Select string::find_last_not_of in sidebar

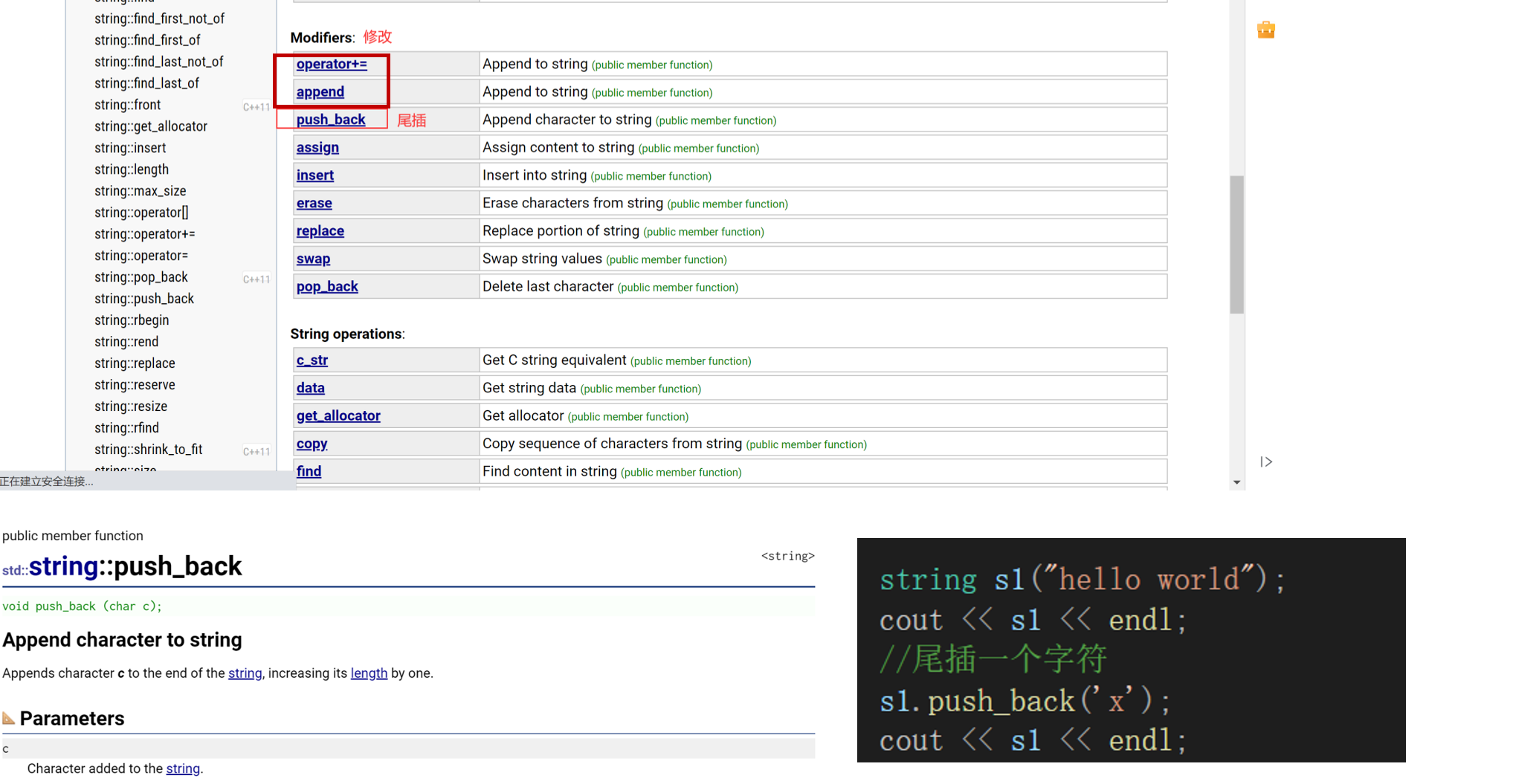click(158, 62)
